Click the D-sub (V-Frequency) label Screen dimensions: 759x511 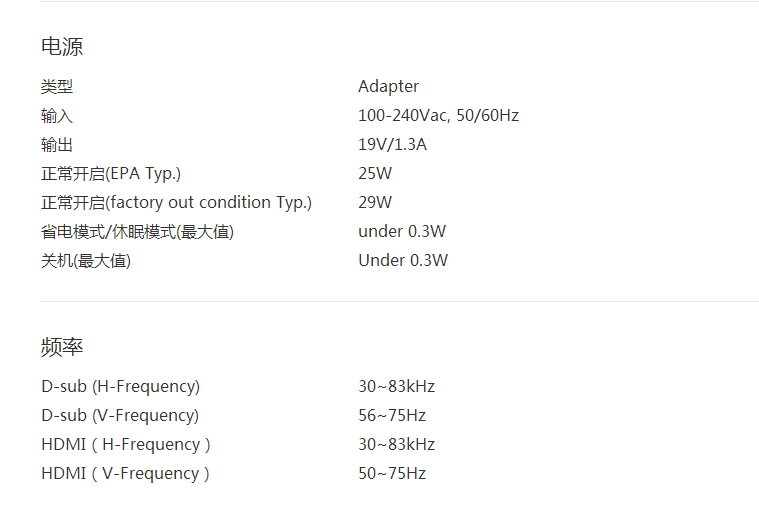click(x=120, y=415)
